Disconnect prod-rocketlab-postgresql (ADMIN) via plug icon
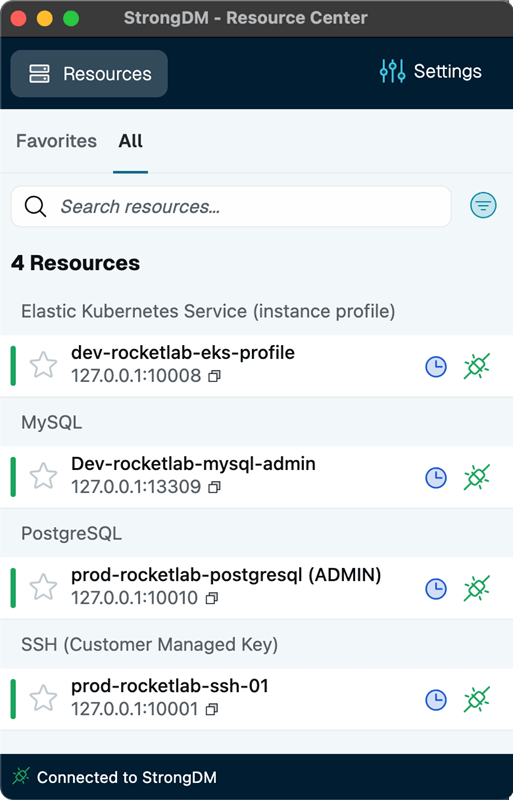This screenshot has height=800, width=513. [x=477, y=588]
